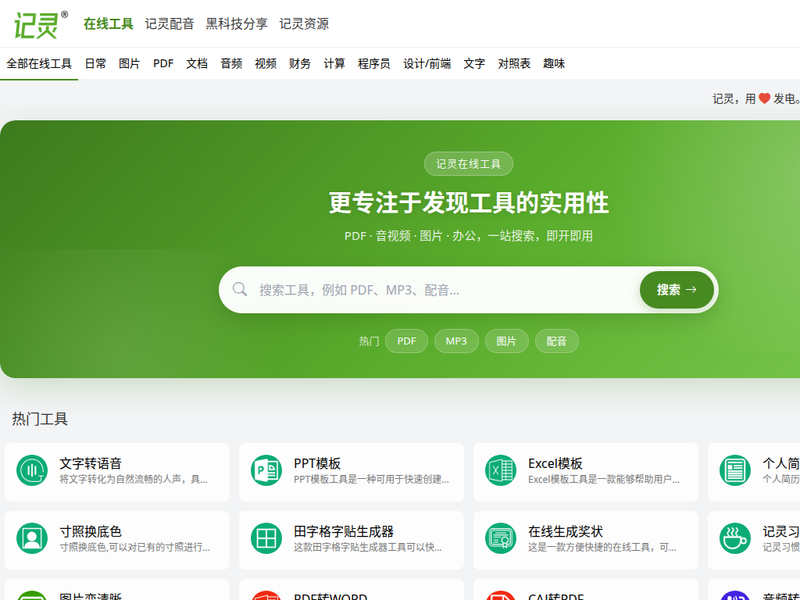The height and width of the screenshot is (600, 800).
Task: Open the PPT模板 icon
Action: [266, 470]
